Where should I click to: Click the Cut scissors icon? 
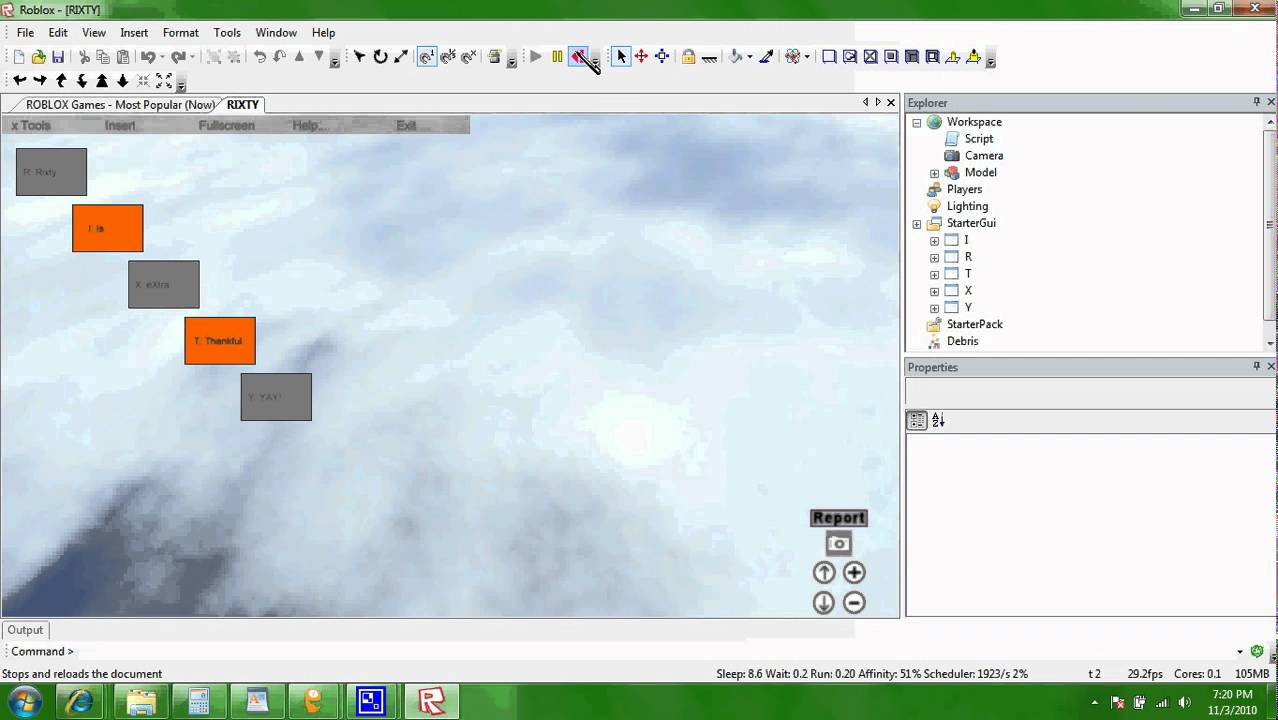[x=84, y=57]
